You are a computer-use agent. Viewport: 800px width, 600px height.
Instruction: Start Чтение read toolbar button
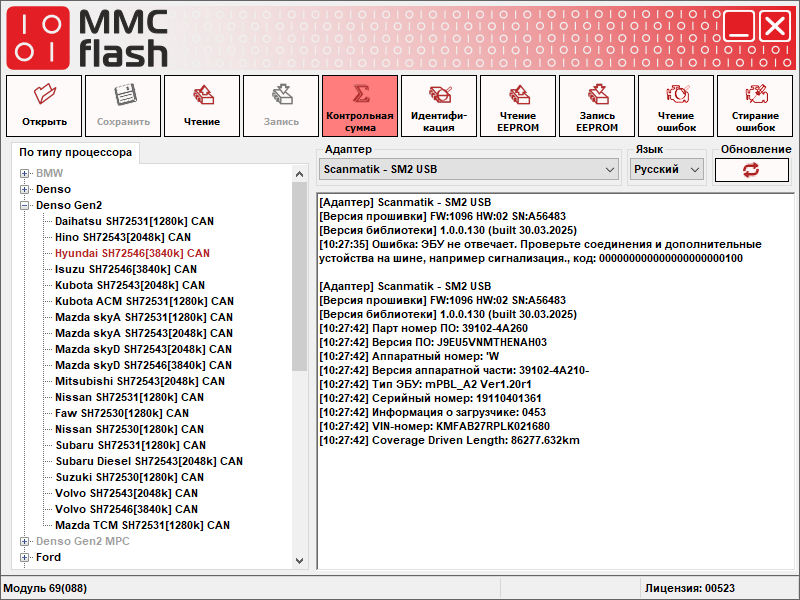[x=202, y=106]
